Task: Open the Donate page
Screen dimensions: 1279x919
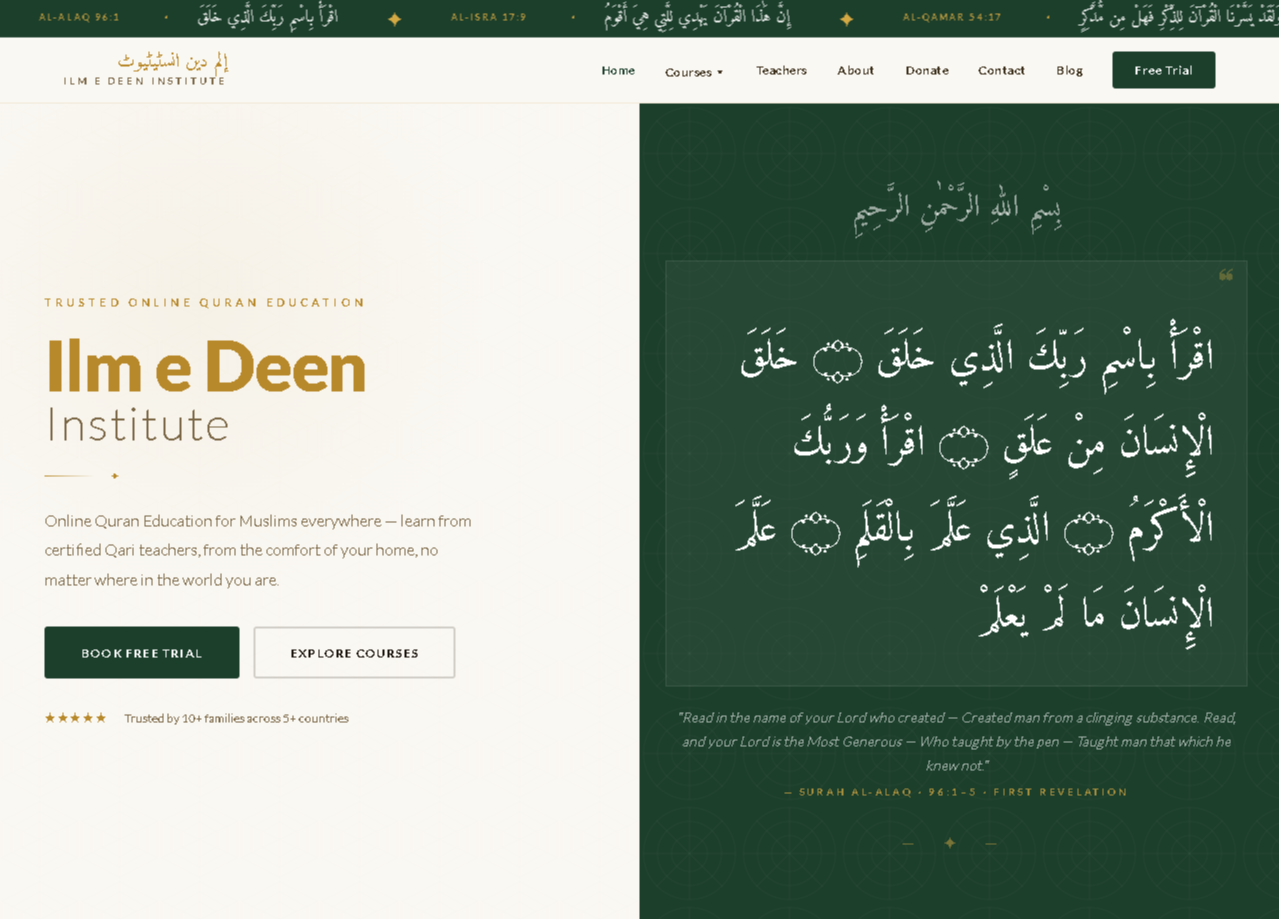Action: tap(927, 70)
